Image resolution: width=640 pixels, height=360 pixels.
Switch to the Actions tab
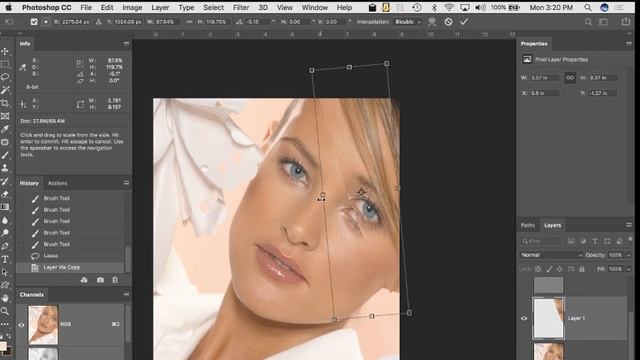click(58, 183)
